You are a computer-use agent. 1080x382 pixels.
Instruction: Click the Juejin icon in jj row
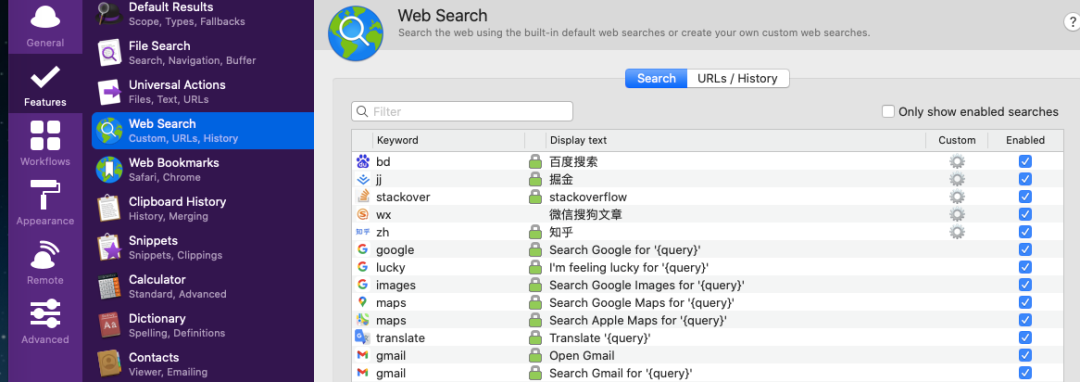(363, 180)
